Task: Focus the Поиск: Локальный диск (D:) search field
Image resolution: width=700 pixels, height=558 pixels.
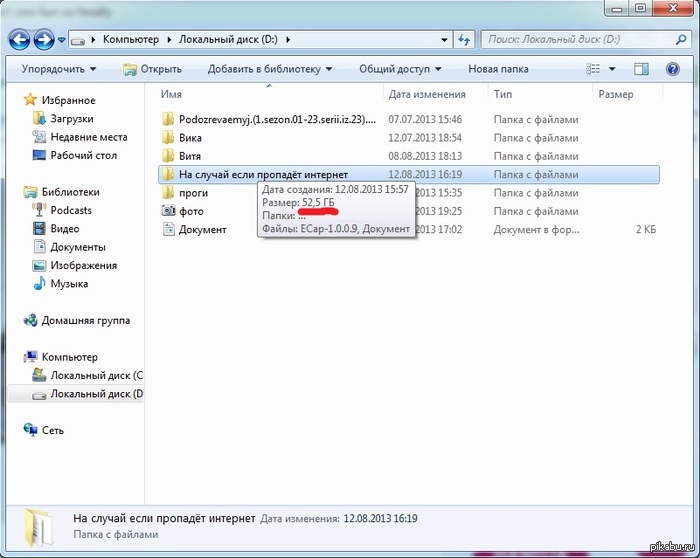Action: (579, 40)
